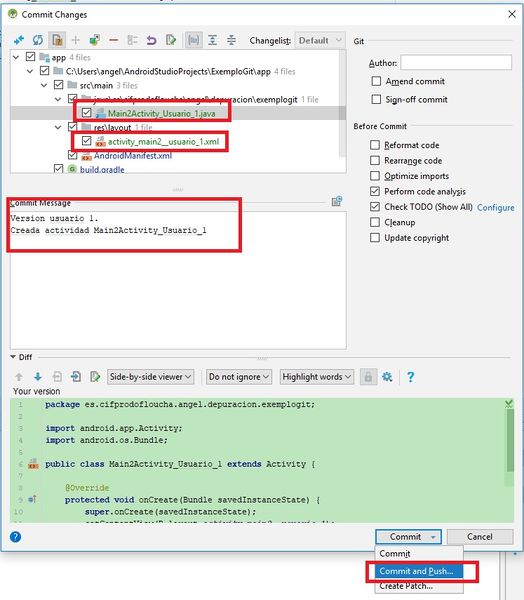Click the layout file gutter icon beside class
524x600 pixels.
(33, 464)
